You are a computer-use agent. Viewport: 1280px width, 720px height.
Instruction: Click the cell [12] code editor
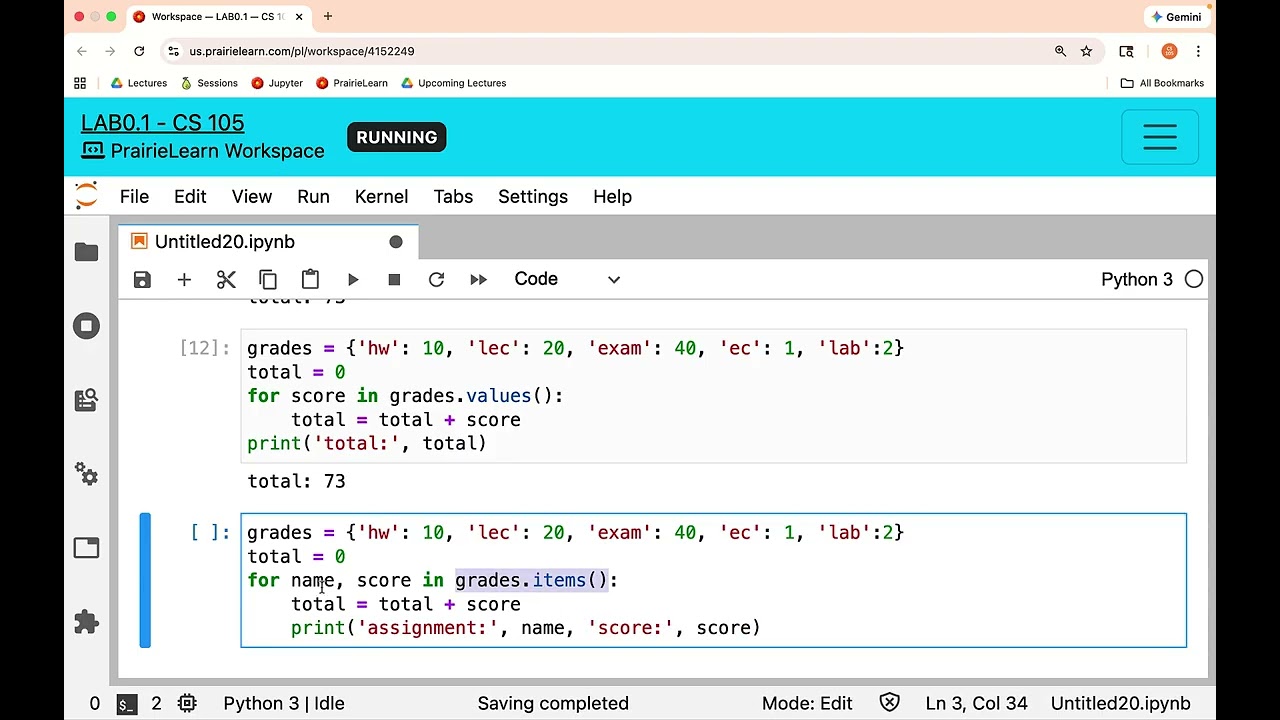713,396
